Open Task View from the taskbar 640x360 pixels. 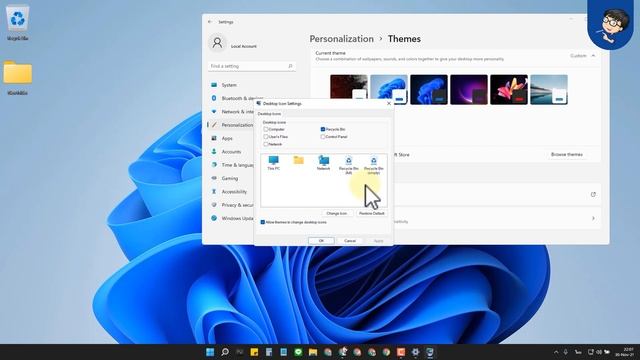240,352
